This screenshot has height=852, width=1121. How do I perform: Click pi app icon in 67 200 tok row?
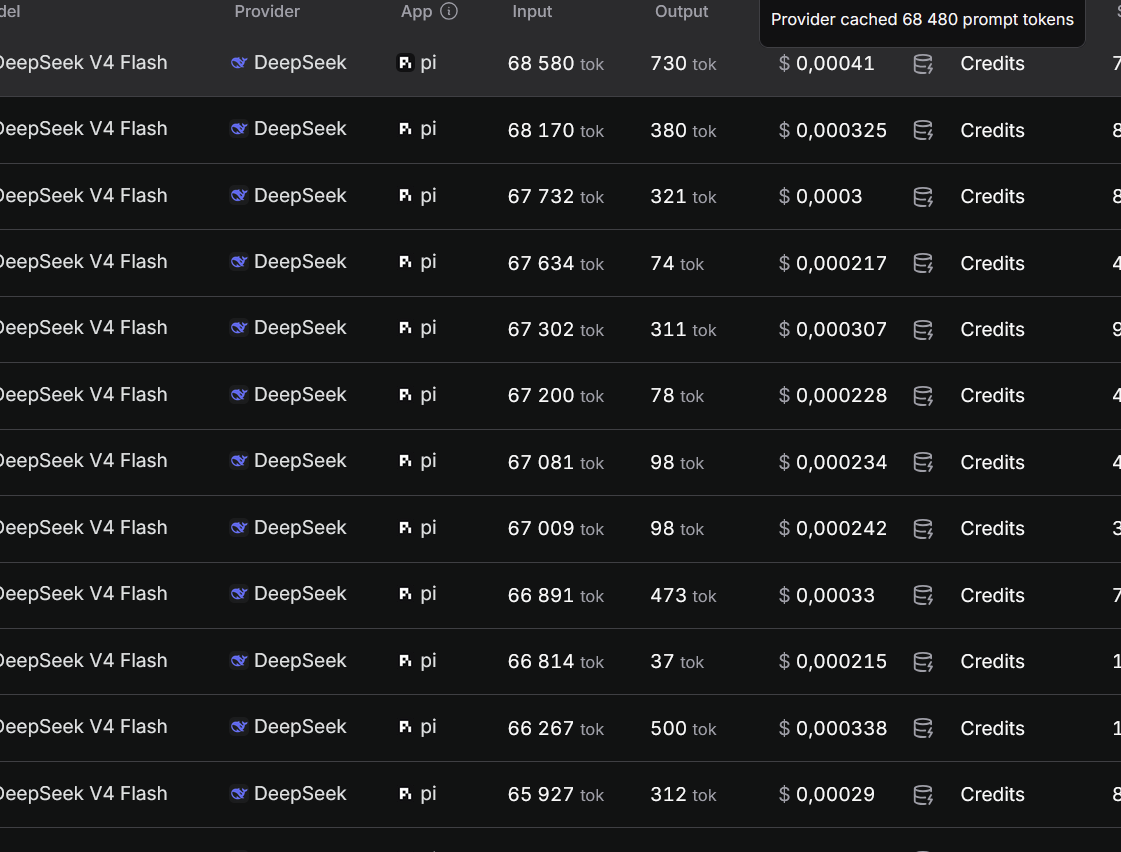405,395
